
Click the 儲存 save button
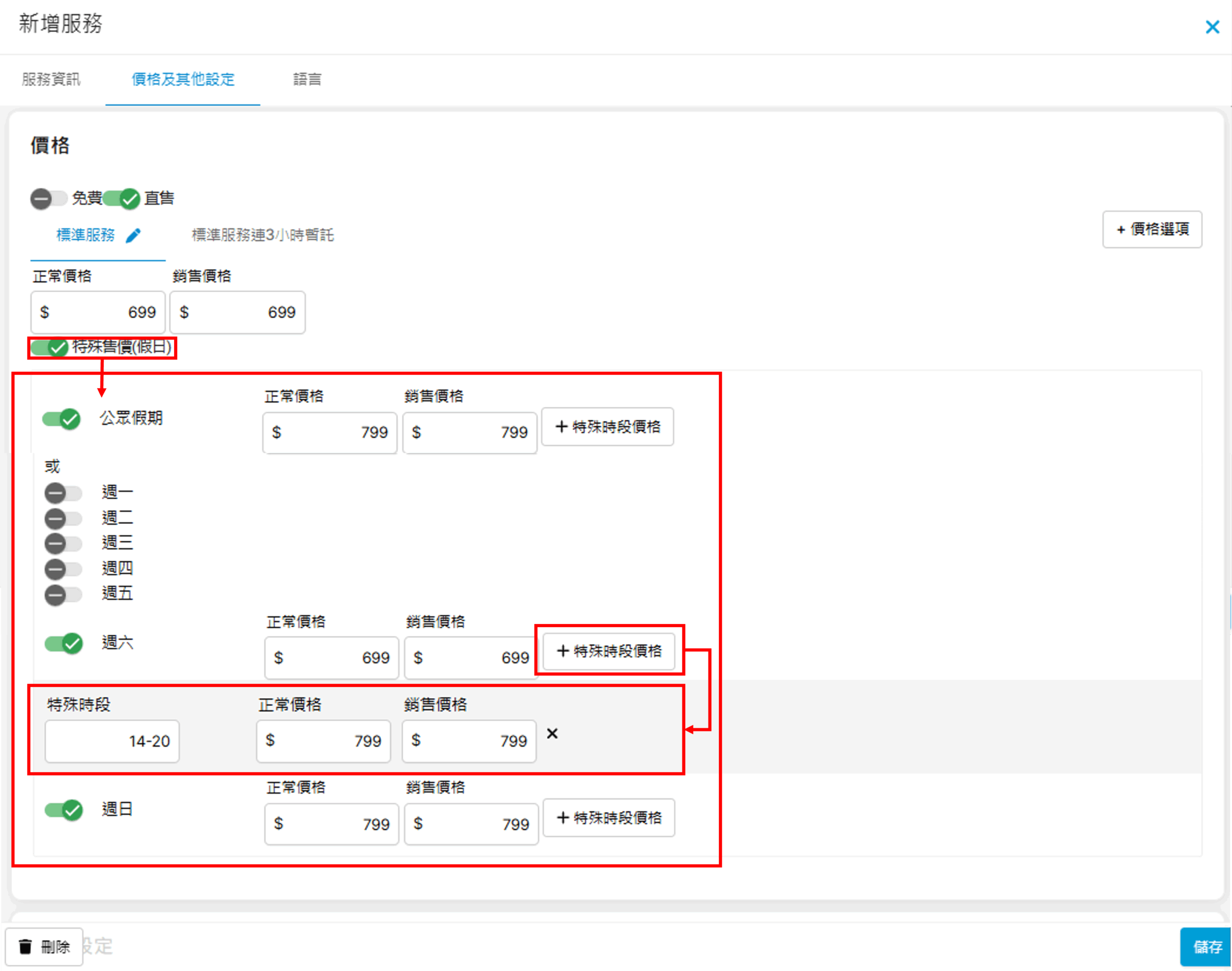1206,946
